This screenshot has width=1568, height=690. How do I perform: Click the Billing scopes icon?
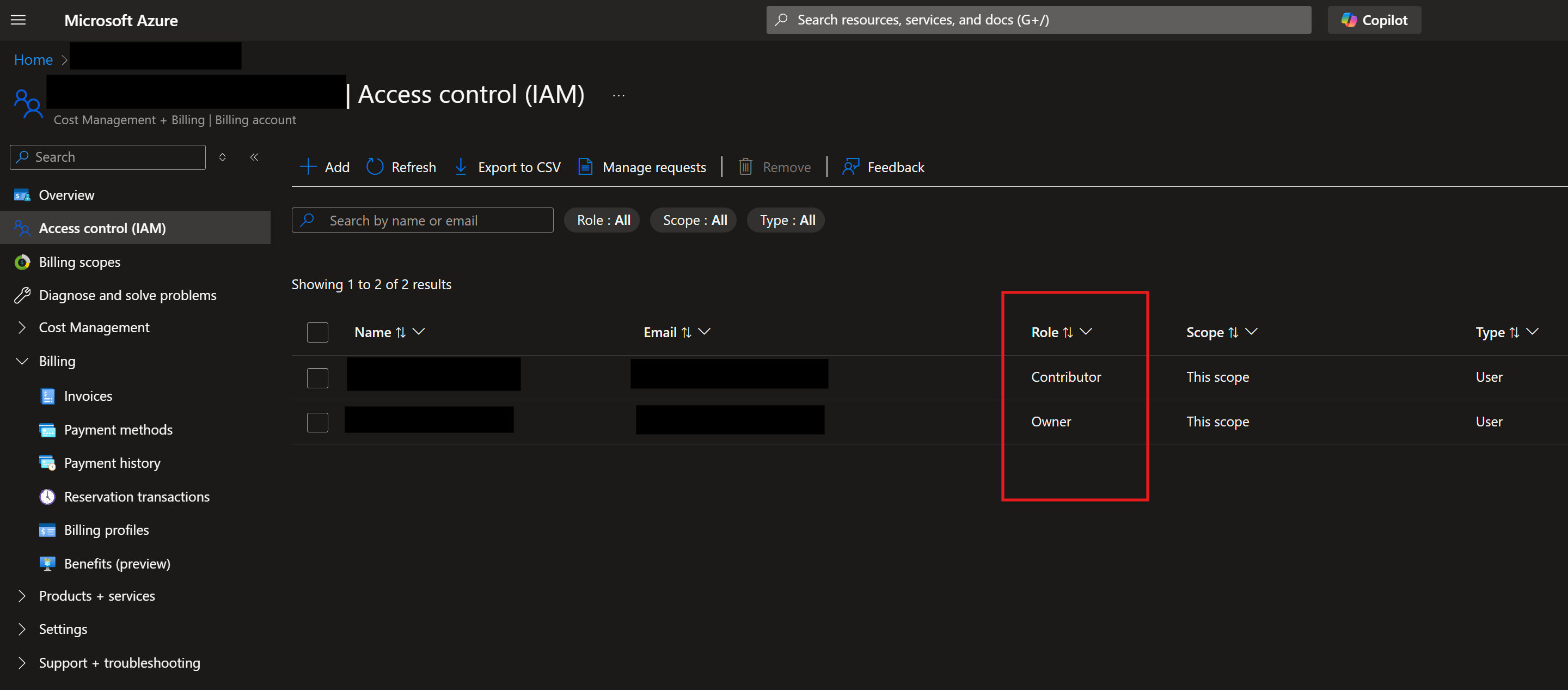click(x=22, y=262)
